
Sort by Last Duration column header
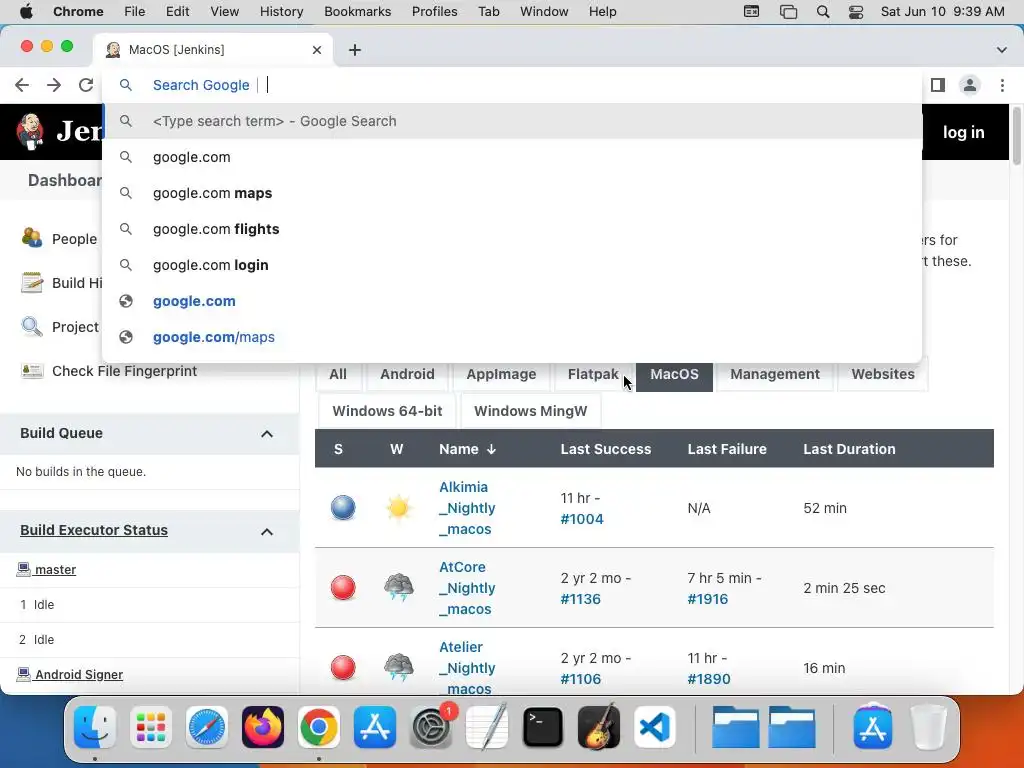pyautogui.click(x=849, y=449)
